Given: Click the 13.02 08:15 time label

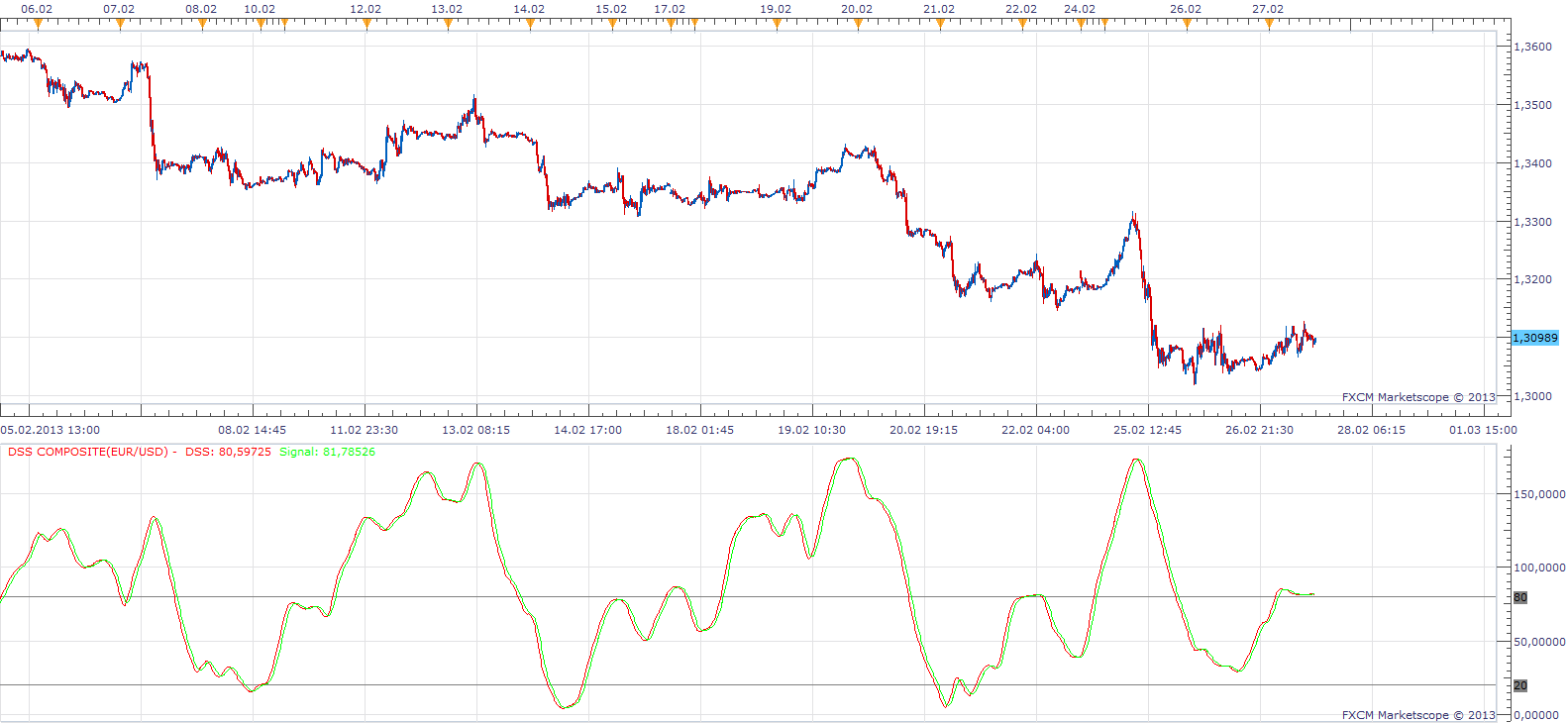Looking at the screenshot, I should 475,430.
